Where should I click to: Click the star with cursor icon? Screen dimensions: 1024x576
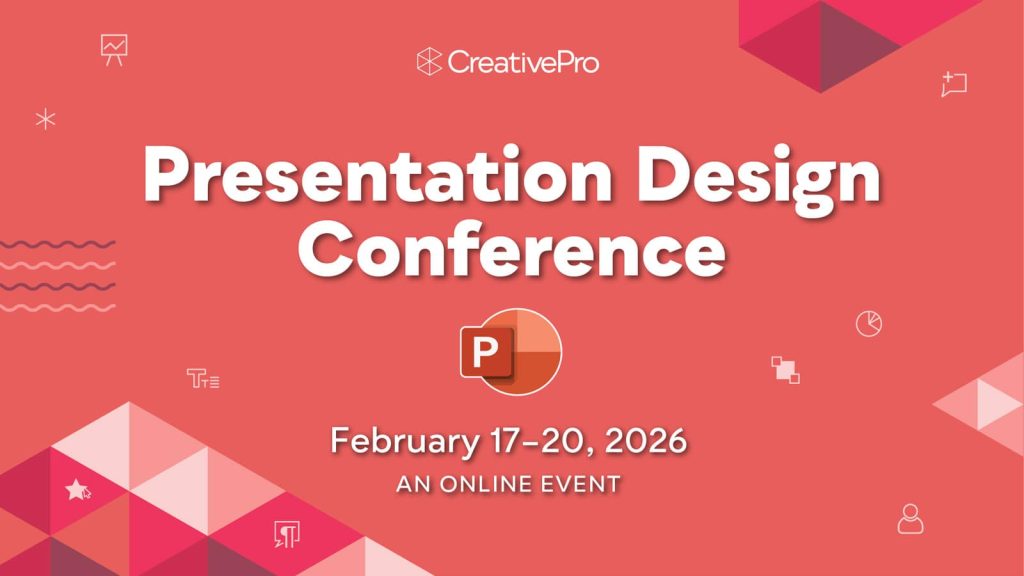click(x=77, y=489)
